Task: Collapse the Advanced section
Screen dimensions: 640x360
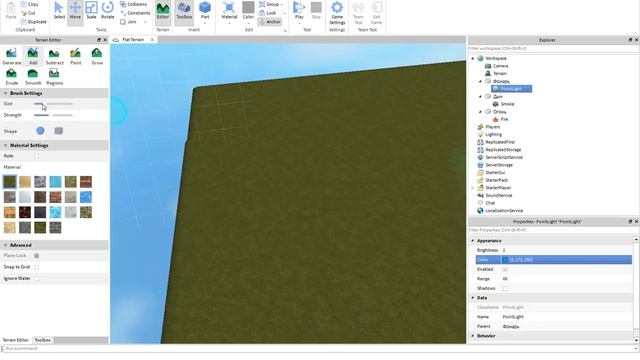Action: point(5,245)
